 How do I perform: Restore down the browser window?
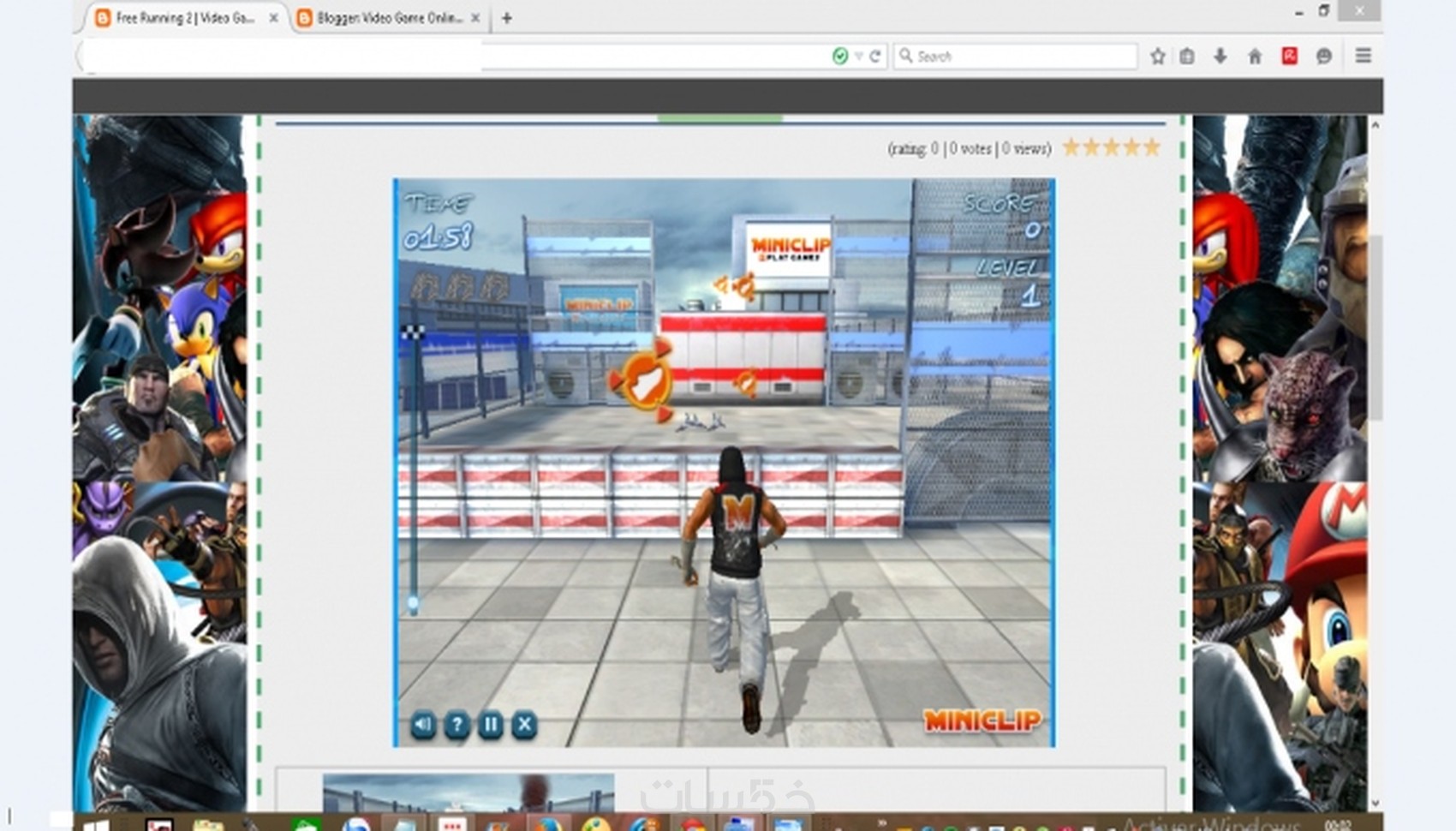click(x=1324, y=11)
